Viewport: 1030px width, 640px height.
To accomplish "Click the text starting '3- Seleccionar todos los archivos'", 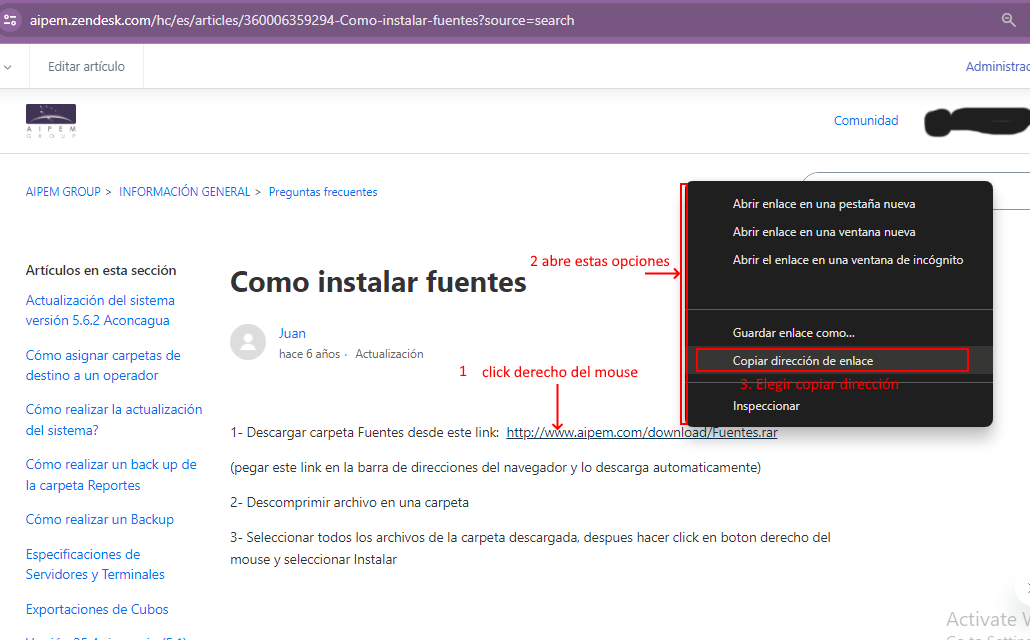I will pos(530,548).
